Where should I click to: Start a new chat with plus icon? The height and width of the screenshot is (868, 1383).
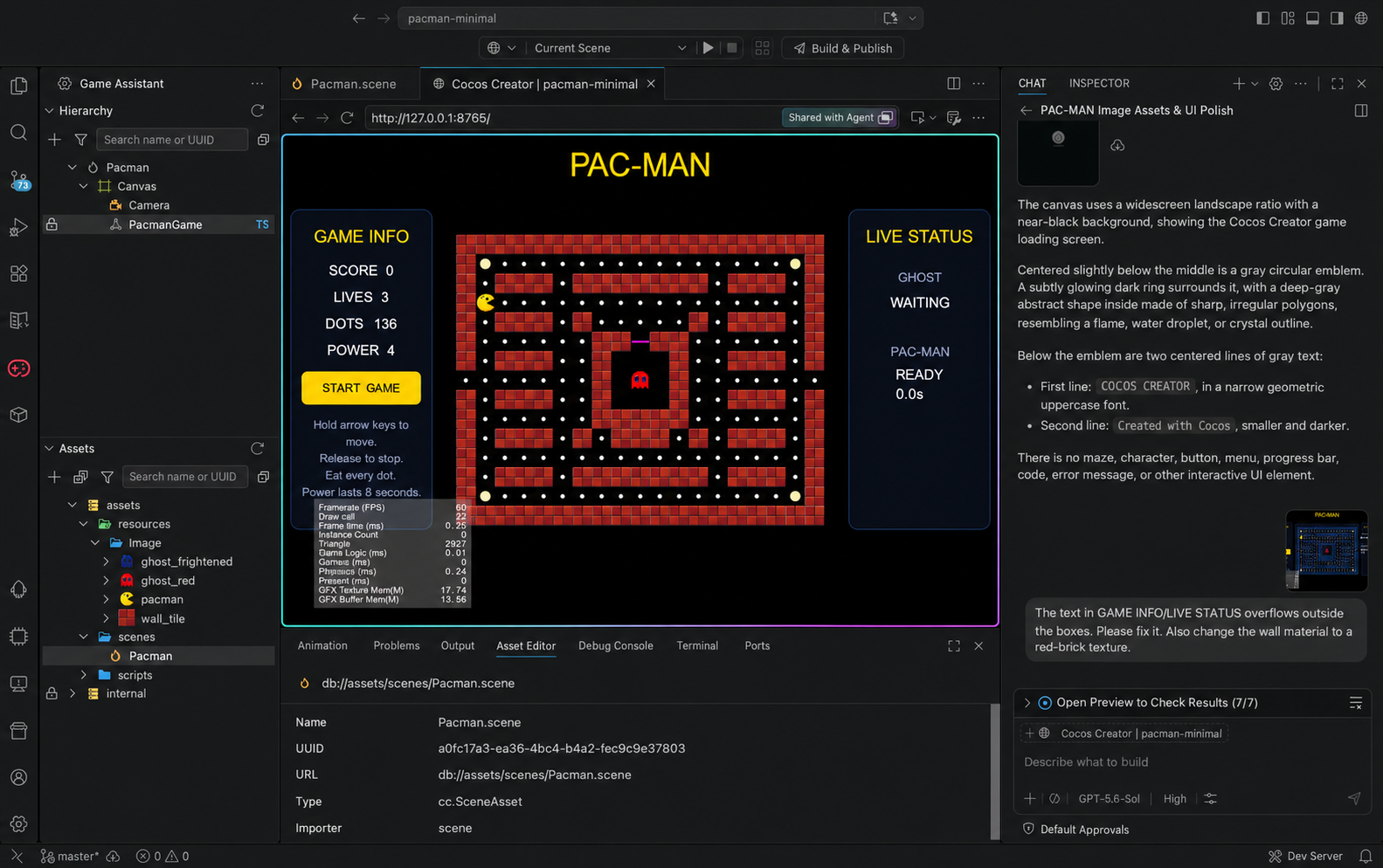(1238, 84)
